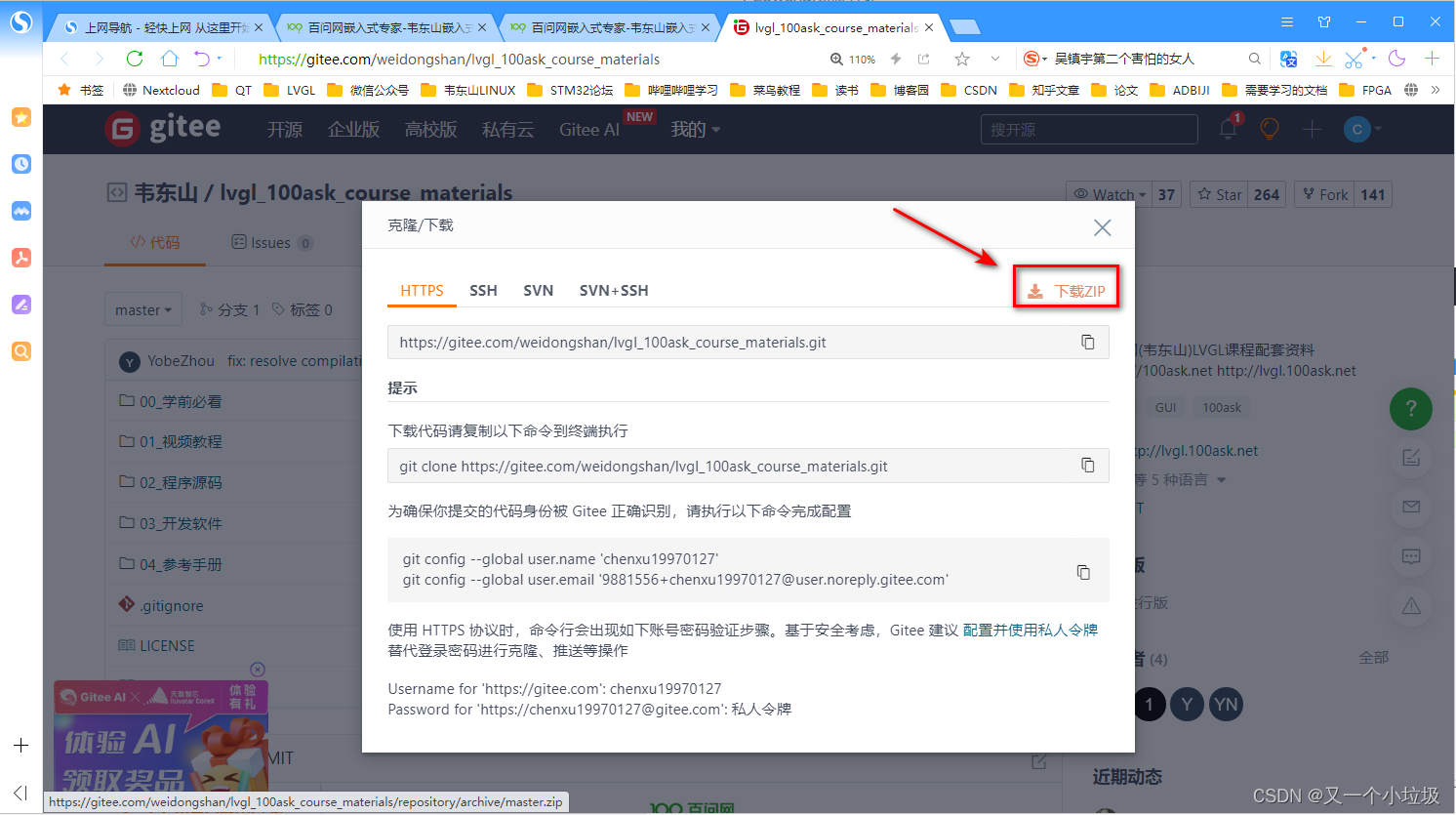
Task: Click the Gitee logo
Action: click(163, 129)
